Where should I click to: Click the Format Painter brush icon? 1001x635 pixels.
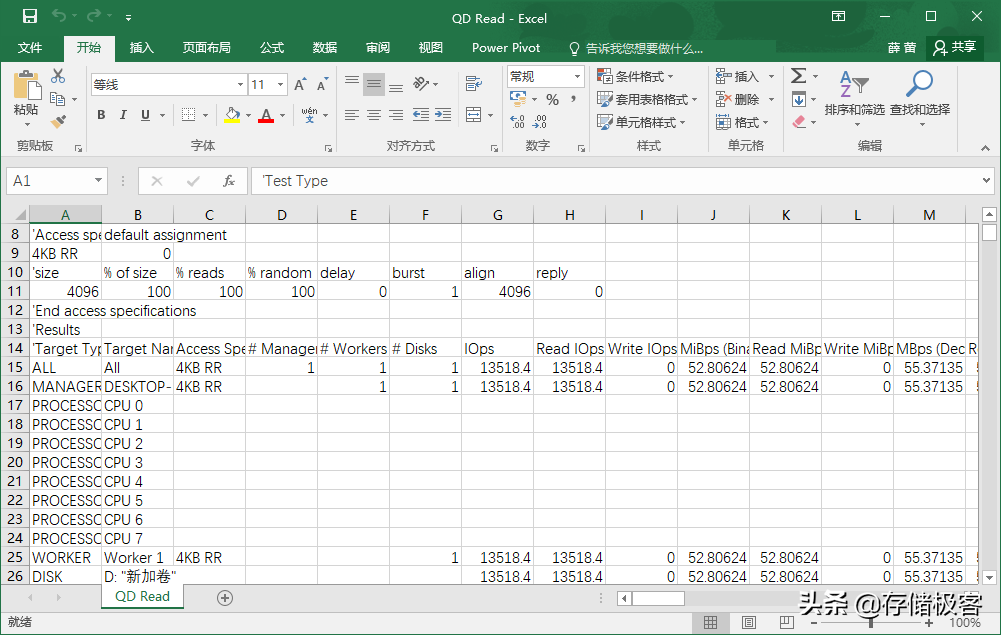(58, 121)
